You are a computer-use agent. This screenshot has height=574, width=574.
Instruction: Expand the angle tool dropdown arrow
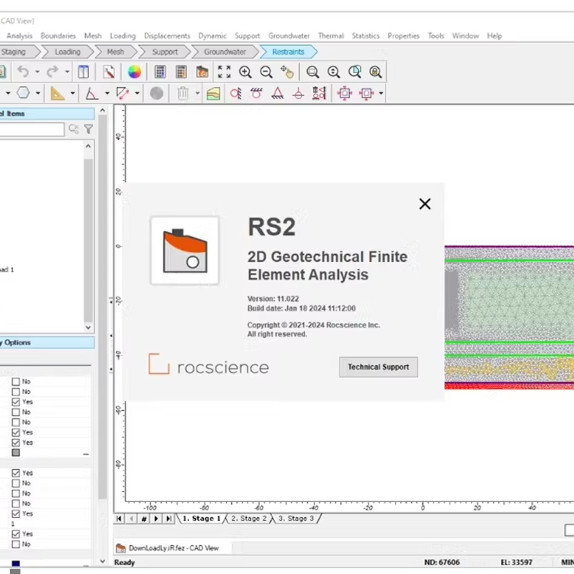coord(107,93)
